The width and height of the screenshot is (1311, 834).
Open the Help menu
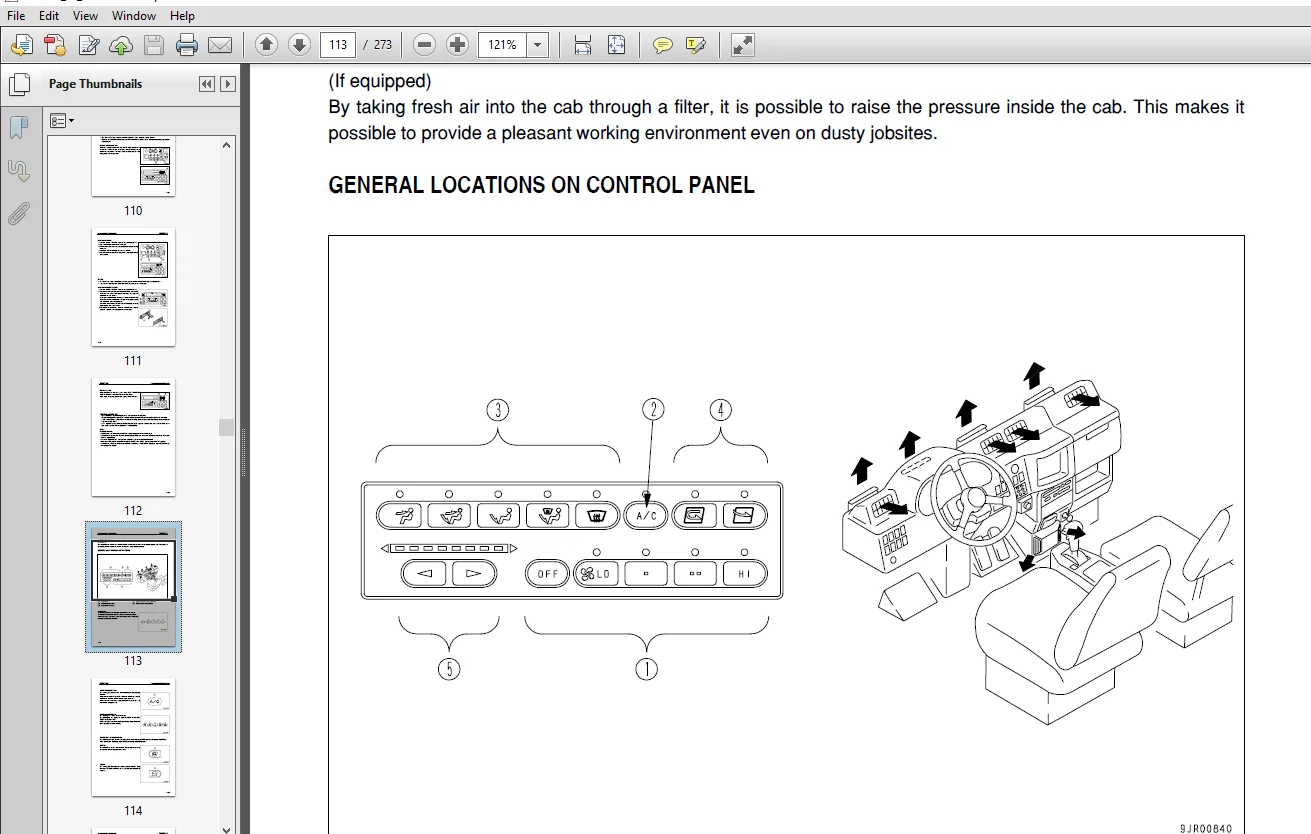point(182,16)
